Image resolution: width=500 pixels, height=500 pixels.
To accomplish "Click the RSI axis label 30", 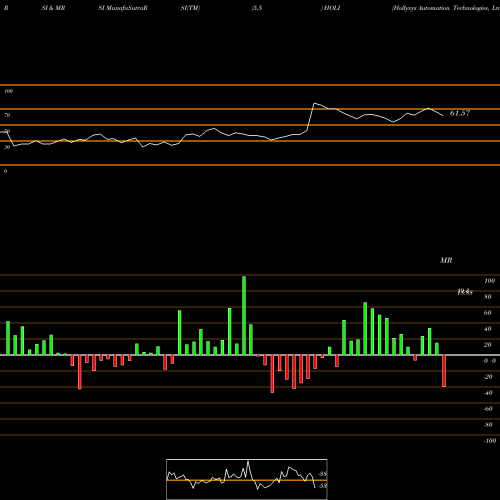I will click(7, 147).
